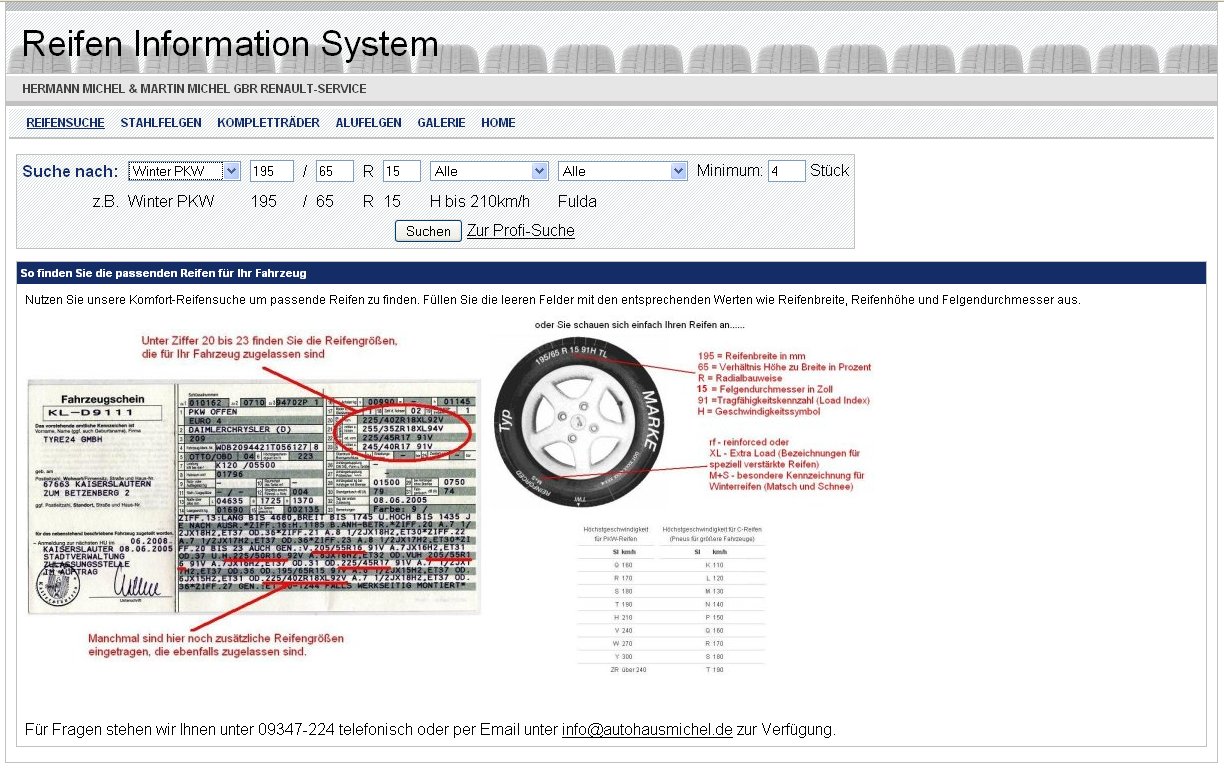Click the Fahrzeugschein document image
Screen dimensions: 1224x770
253,495
